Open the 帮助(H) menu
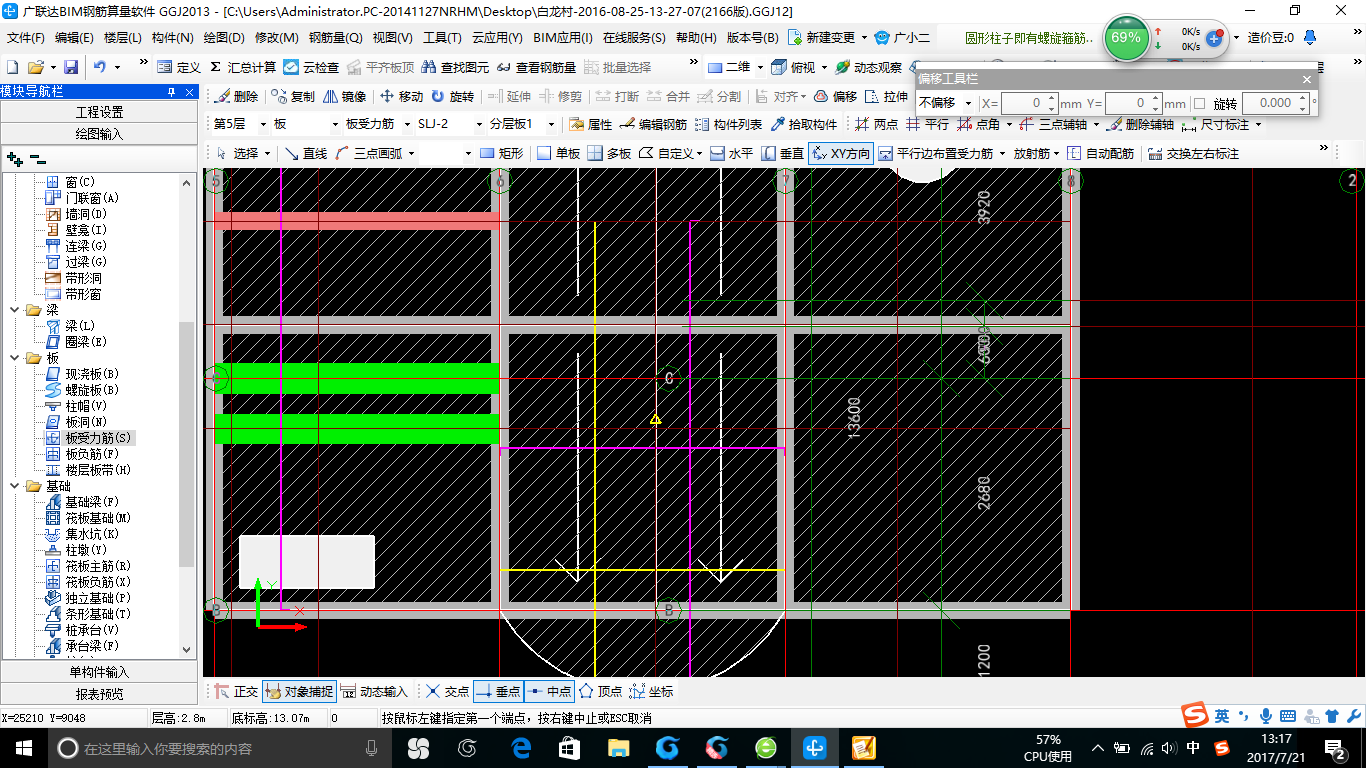1366x768 pixels. tap(696, 38)
